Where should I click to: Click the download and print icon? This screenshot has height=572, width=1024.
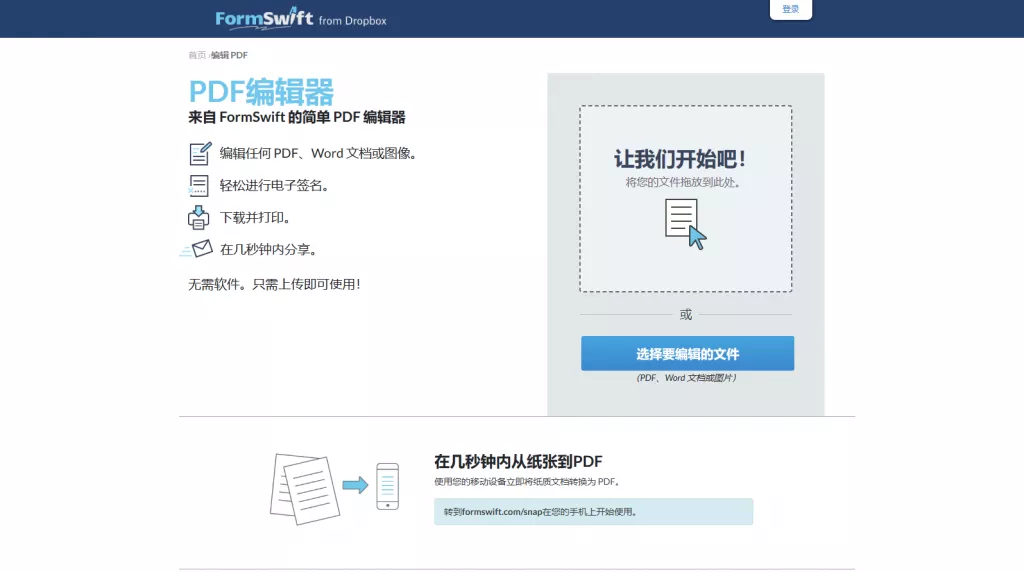point(199,217)
